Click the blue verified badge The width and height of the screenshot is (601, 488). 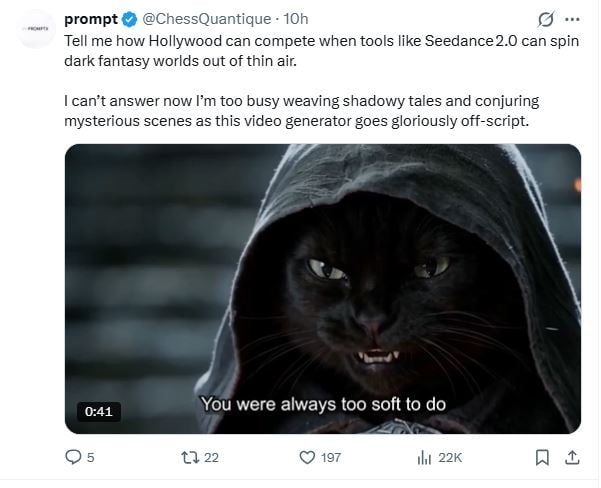point(129,19)
